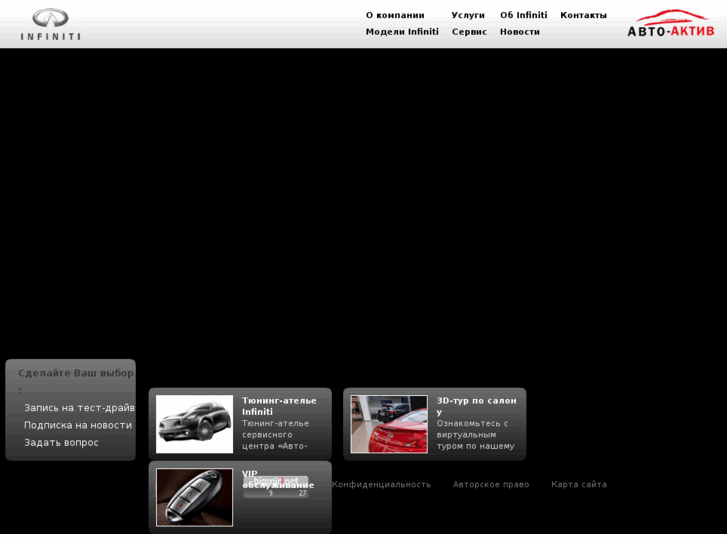727x545 pixels.
Task: Click the Ознакомьтесь с виртуальным туром text
Action: (x=476, y=435)
